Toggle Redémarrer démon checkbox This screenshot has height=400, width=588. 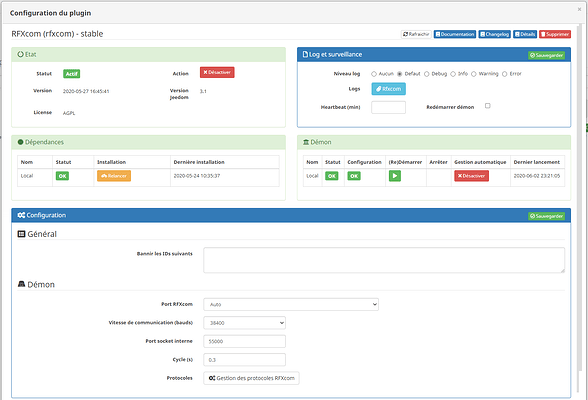click(x=488, y=106)
